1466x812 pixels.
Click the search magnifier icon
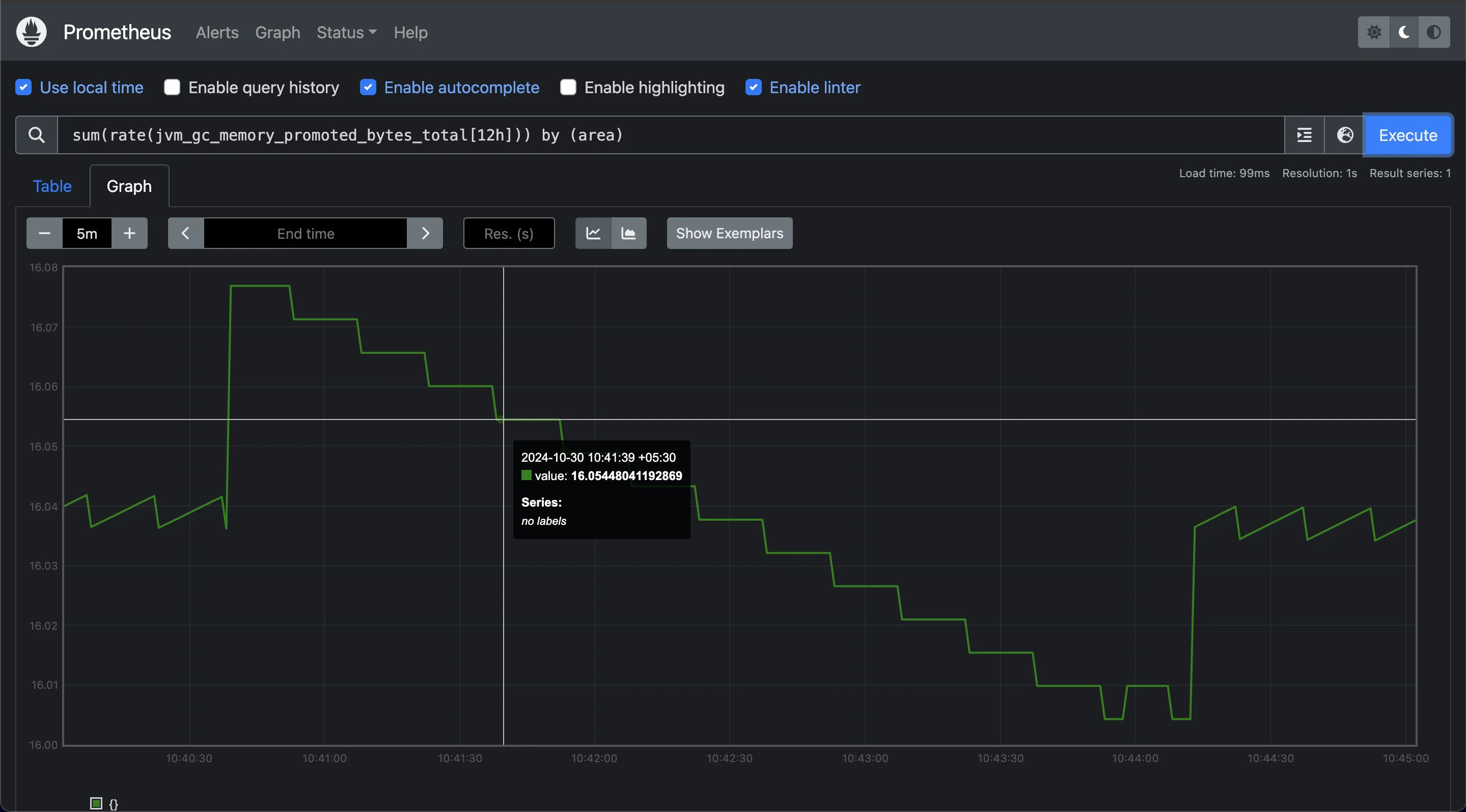click(36, 134)
